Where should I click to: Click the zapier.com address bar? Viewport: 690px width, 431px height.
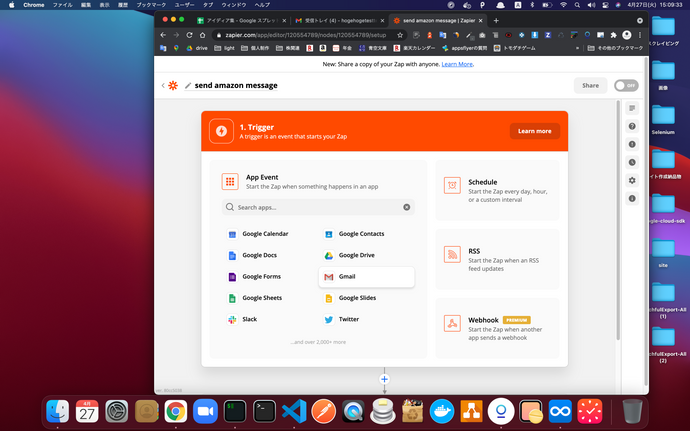[306, 35]
